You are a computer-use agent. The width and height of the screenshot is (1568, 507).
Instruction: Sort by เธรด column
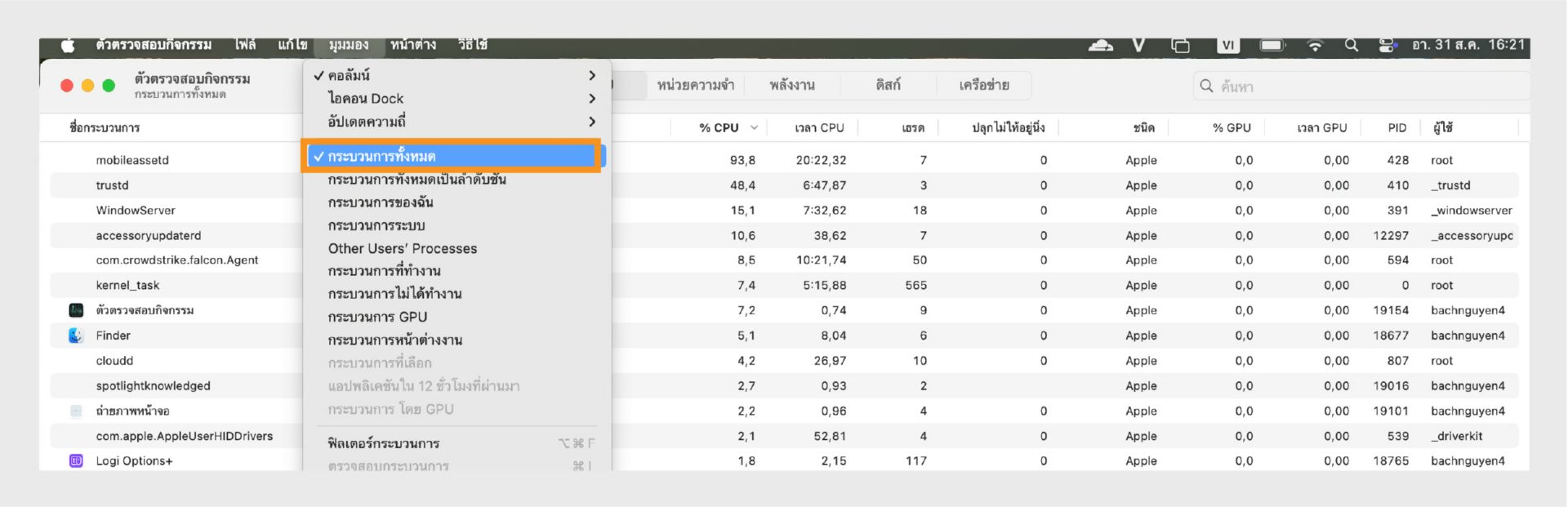[x=913, y=127]
